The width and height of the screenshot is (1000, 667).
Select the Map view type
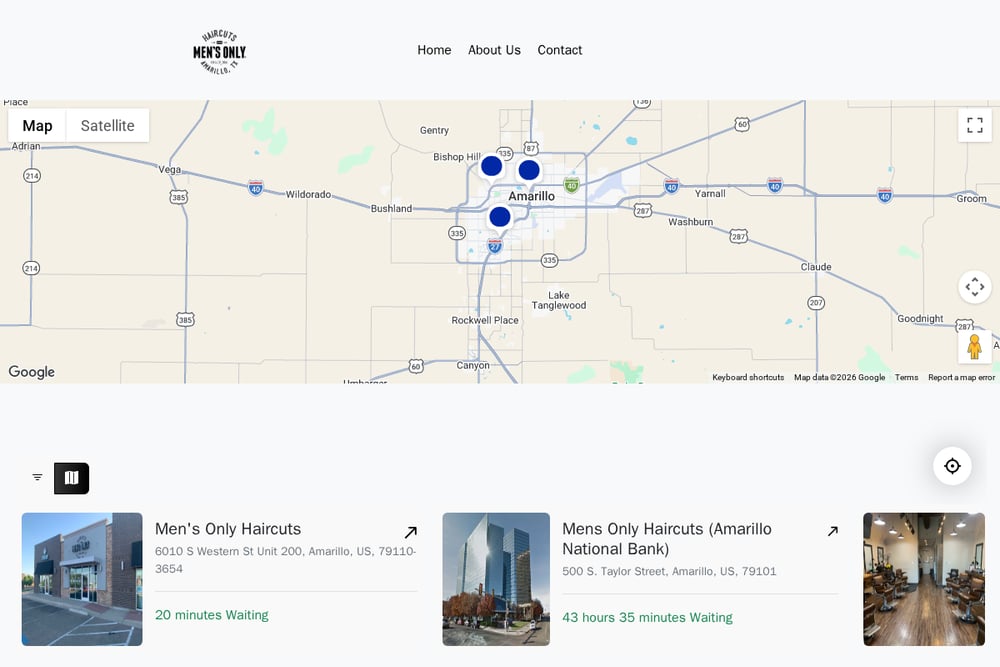click(37, 126)
